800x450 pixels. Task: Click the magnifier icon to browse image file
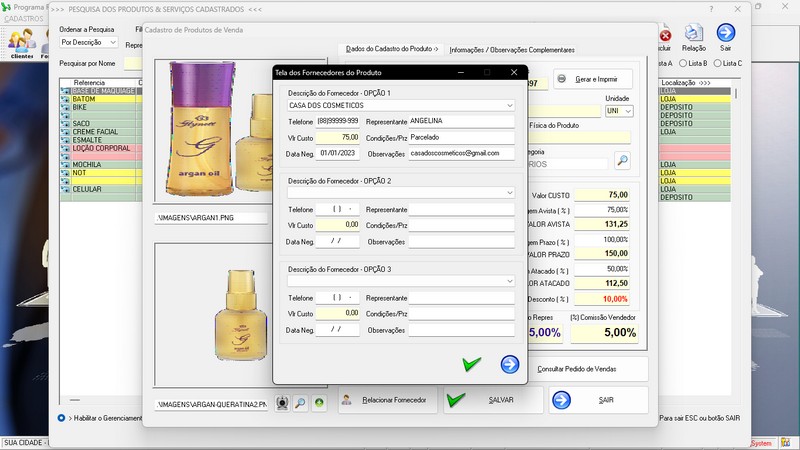[300, 403]
